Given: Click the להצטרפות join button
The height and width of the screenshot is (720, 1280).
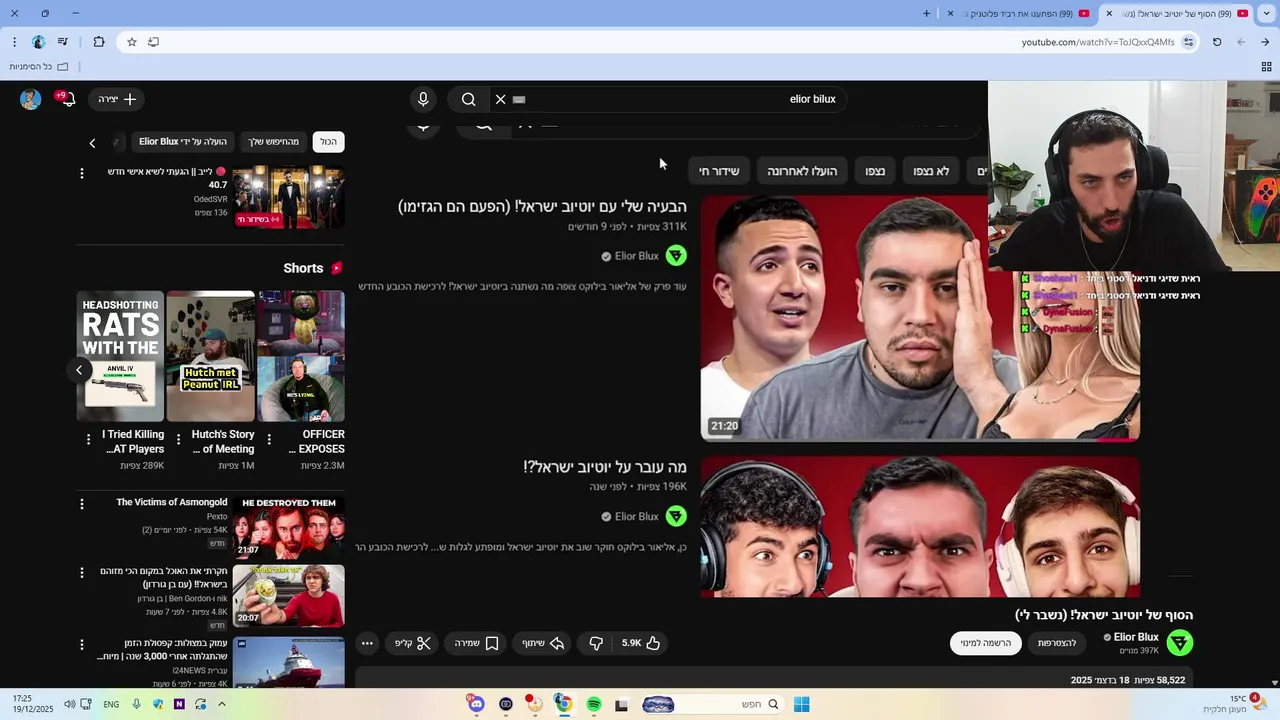Looking at the screenshot, I should point(1057,643).
